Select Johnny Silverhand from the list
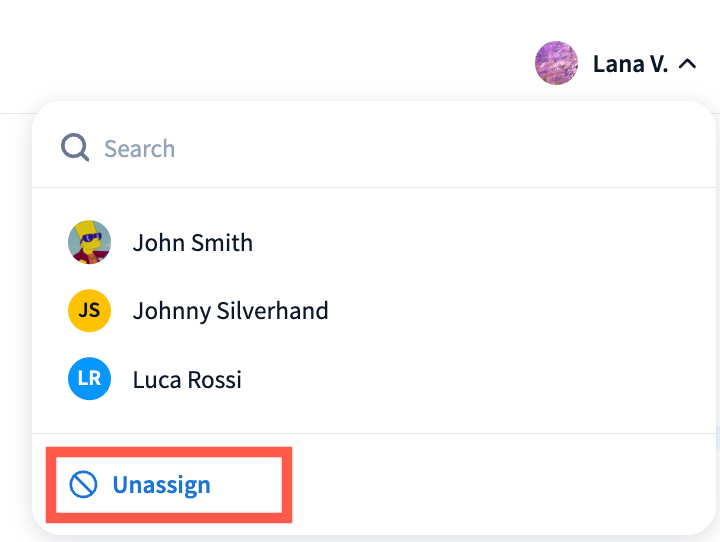 tap(230, 311)
